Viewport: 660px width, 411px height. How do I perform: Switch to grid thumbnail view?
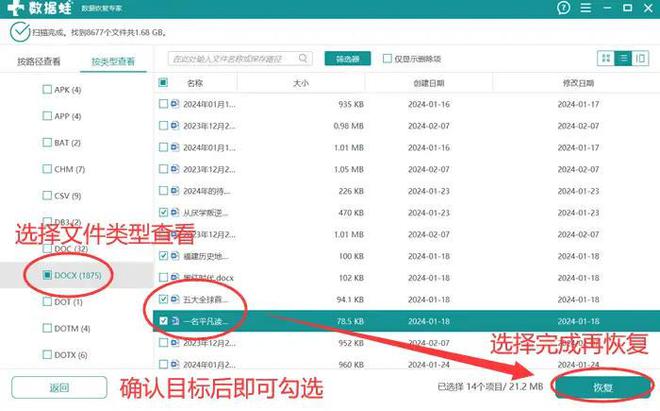[606, 58]
